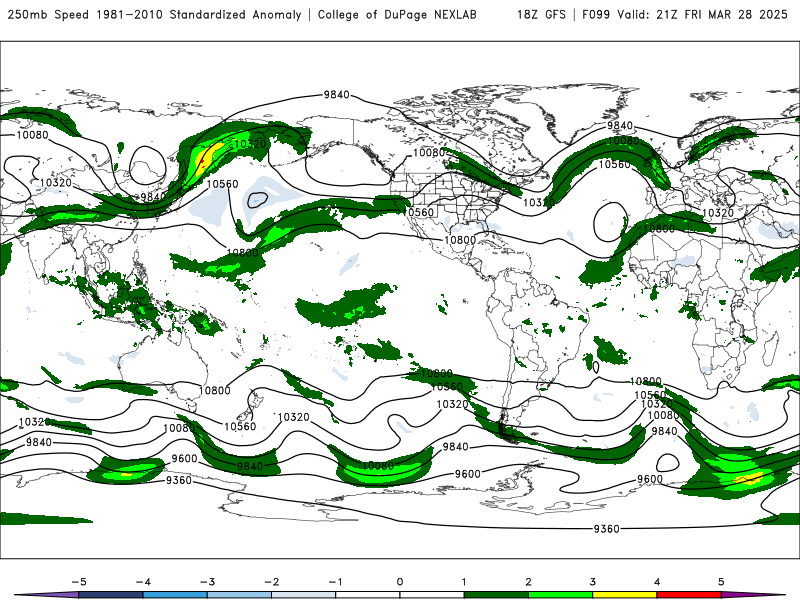
Task: Click the light blue -3 to -2 legend swatch
Action: tap(239, 595)
